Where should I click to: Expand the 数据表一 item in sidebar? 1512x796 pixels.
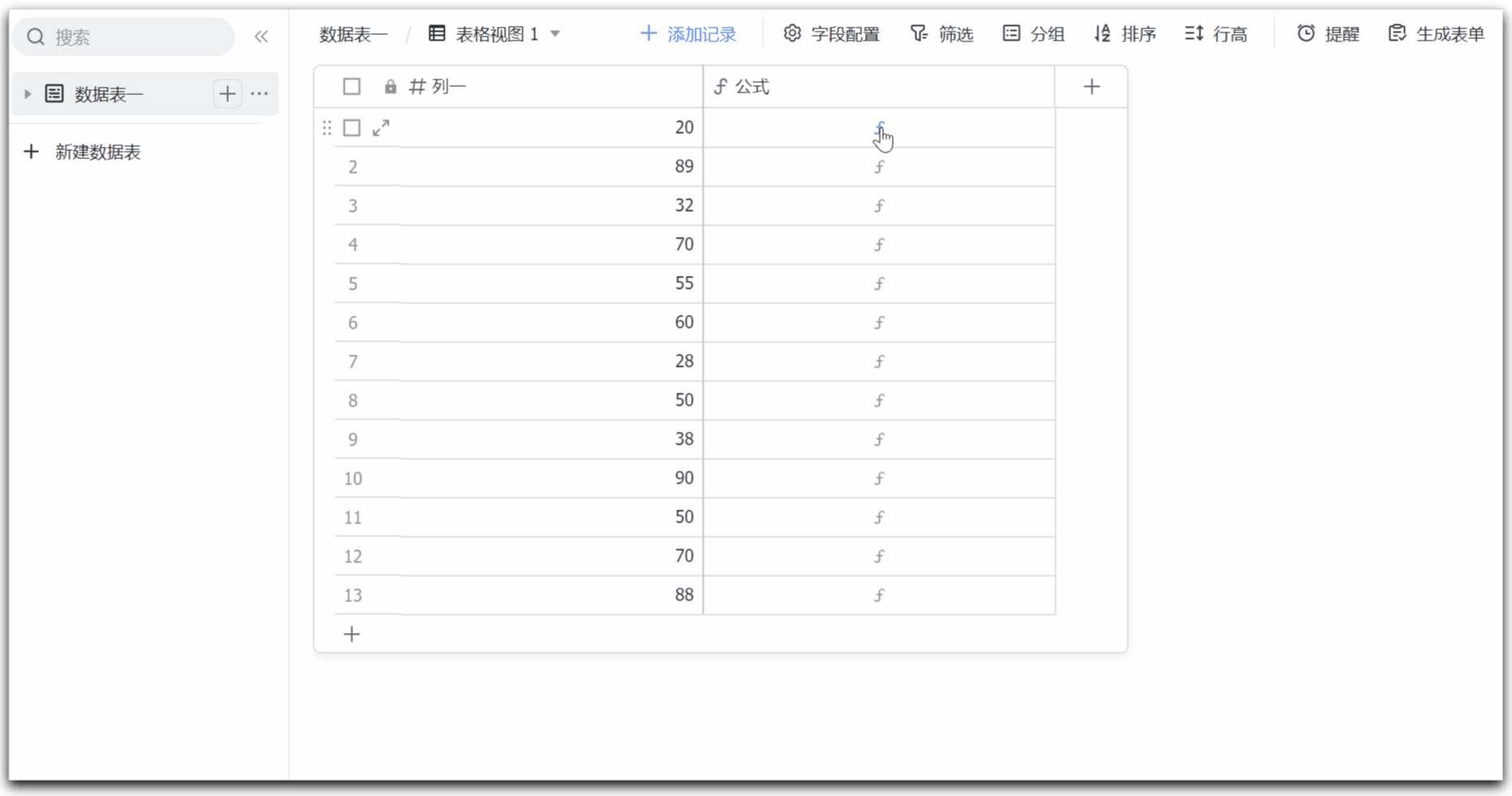28,93
